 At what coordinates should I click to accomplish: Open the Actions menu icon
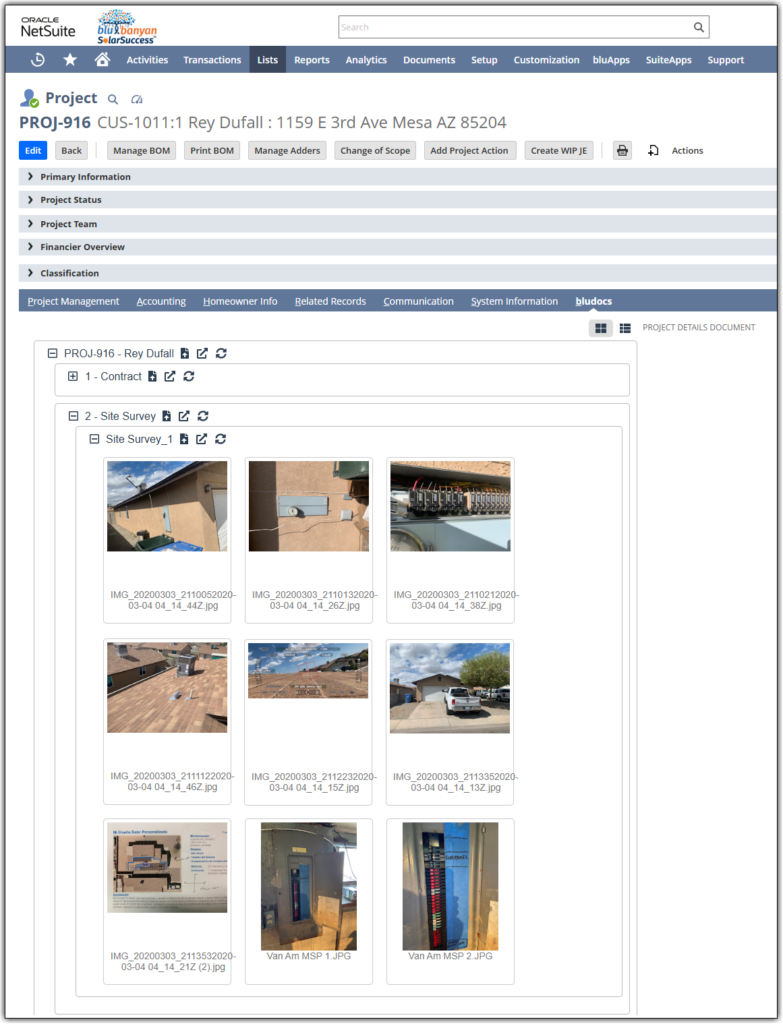(653, 150)
